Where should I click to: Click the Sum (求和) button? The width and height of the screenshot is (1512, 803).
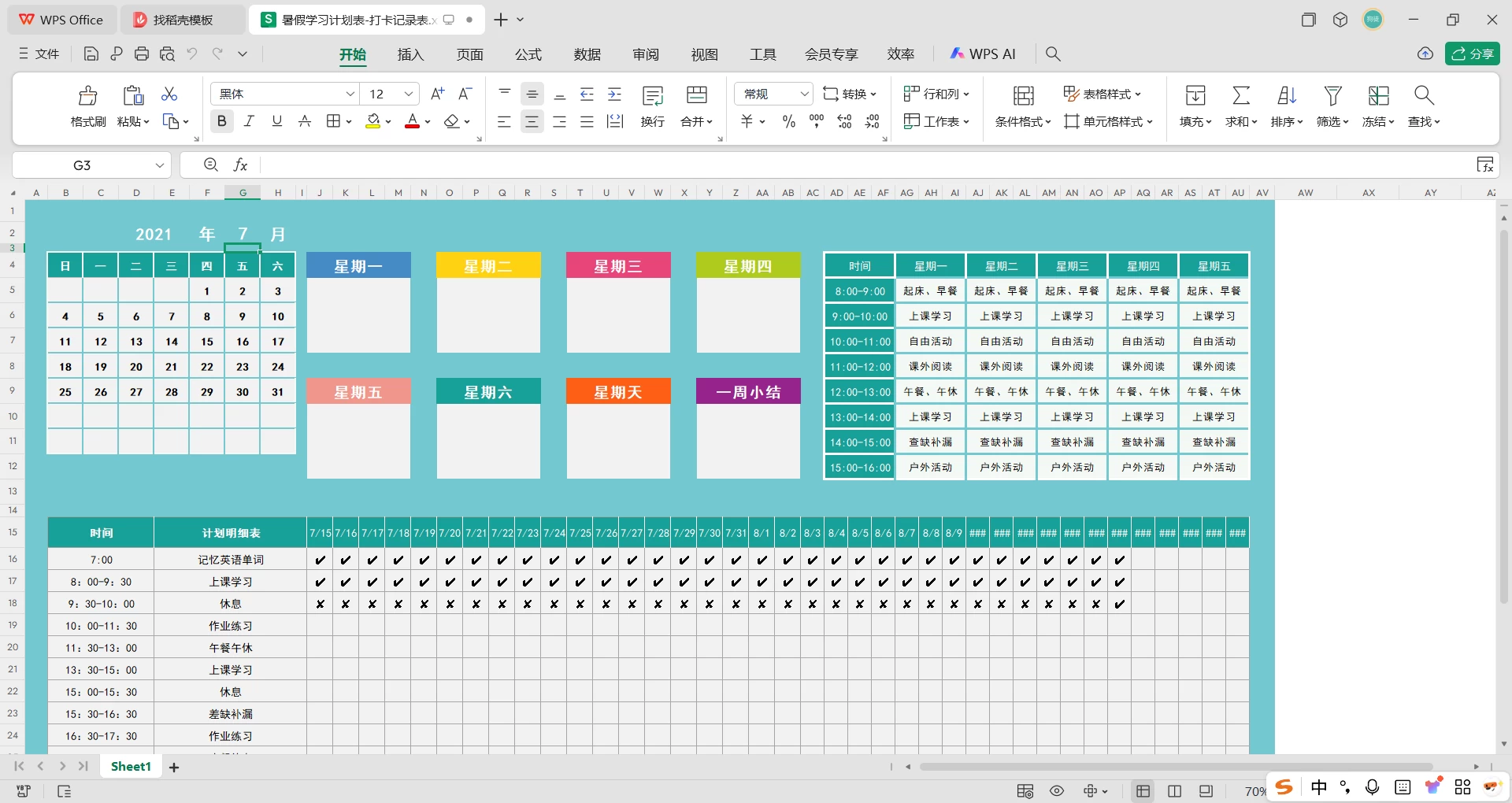pyautogui.click(x=1241, y=106)
